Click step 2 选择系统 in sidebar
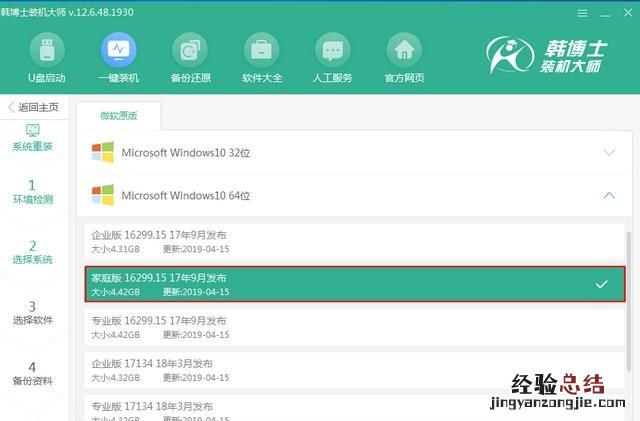Screen dimensions: 640x421 click(33, 252)
